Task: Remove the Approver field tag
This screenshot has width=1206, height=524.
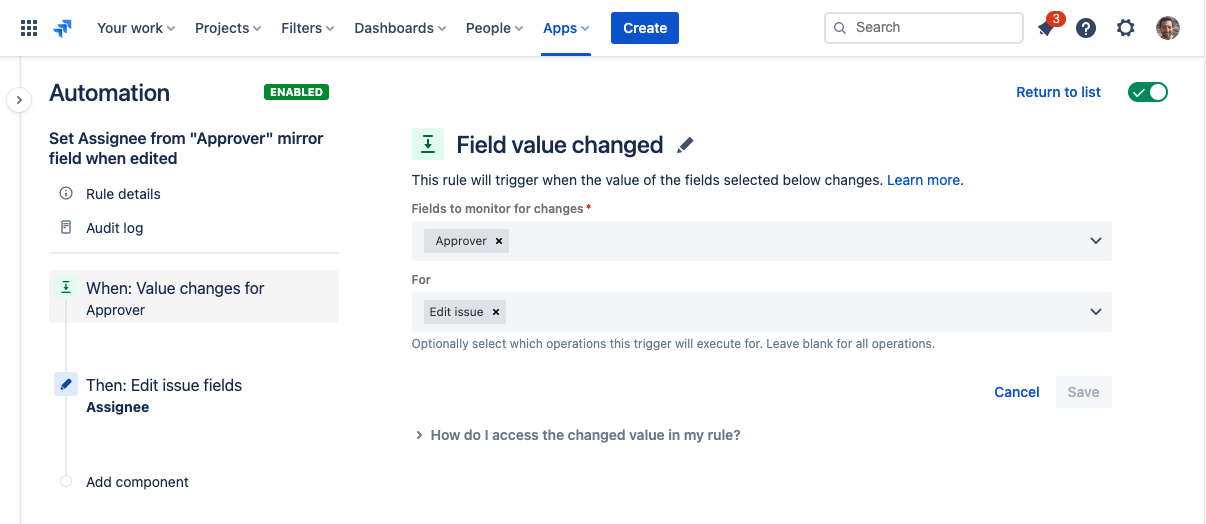Action: point(499,241)
